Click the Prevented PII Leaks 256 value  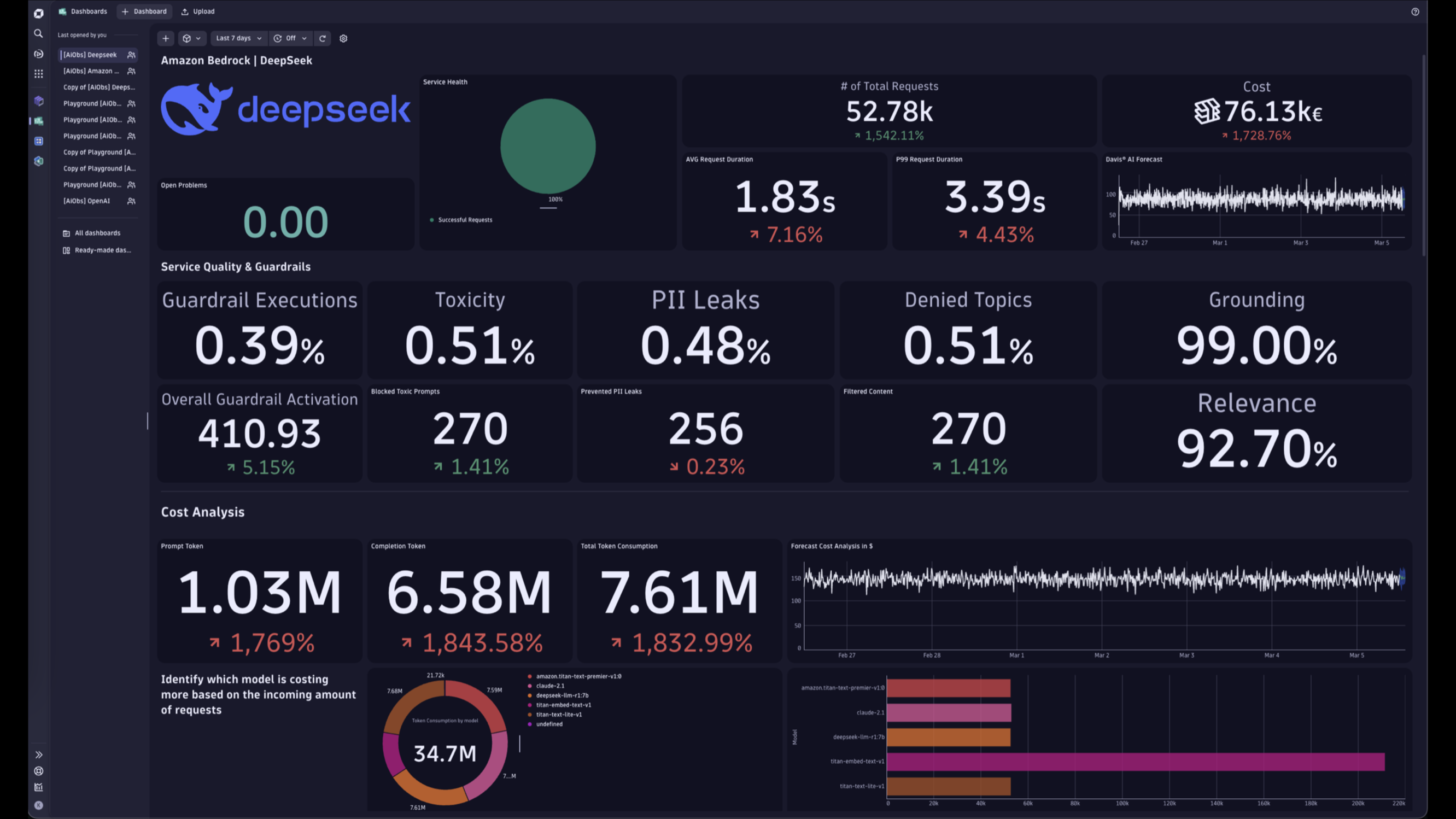pyautogui.click(x=705, y=429)
